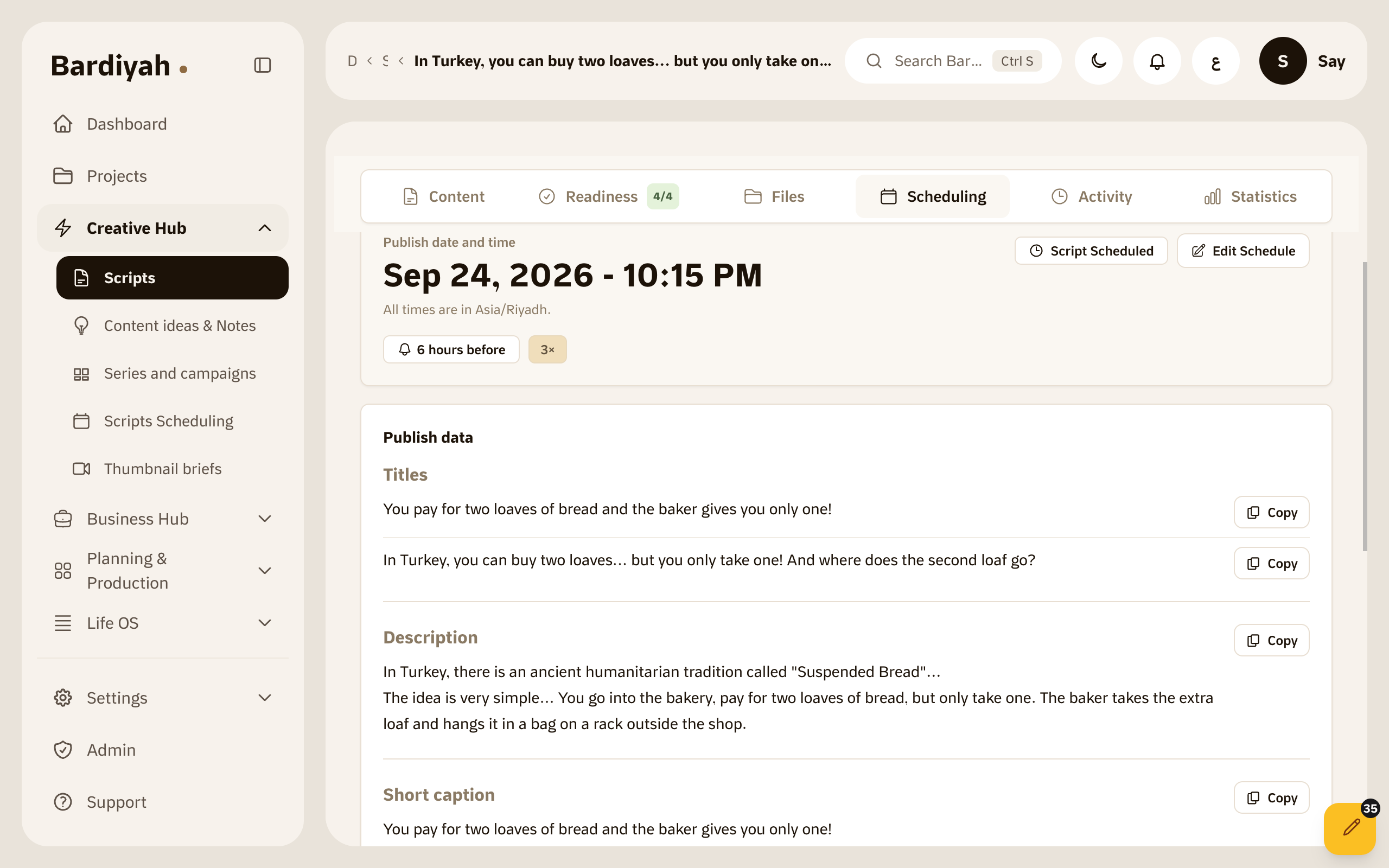The width and height of the screenshot is (1389, 868).
Task: Open Projects in the sidebar
Action: point(162,176)
